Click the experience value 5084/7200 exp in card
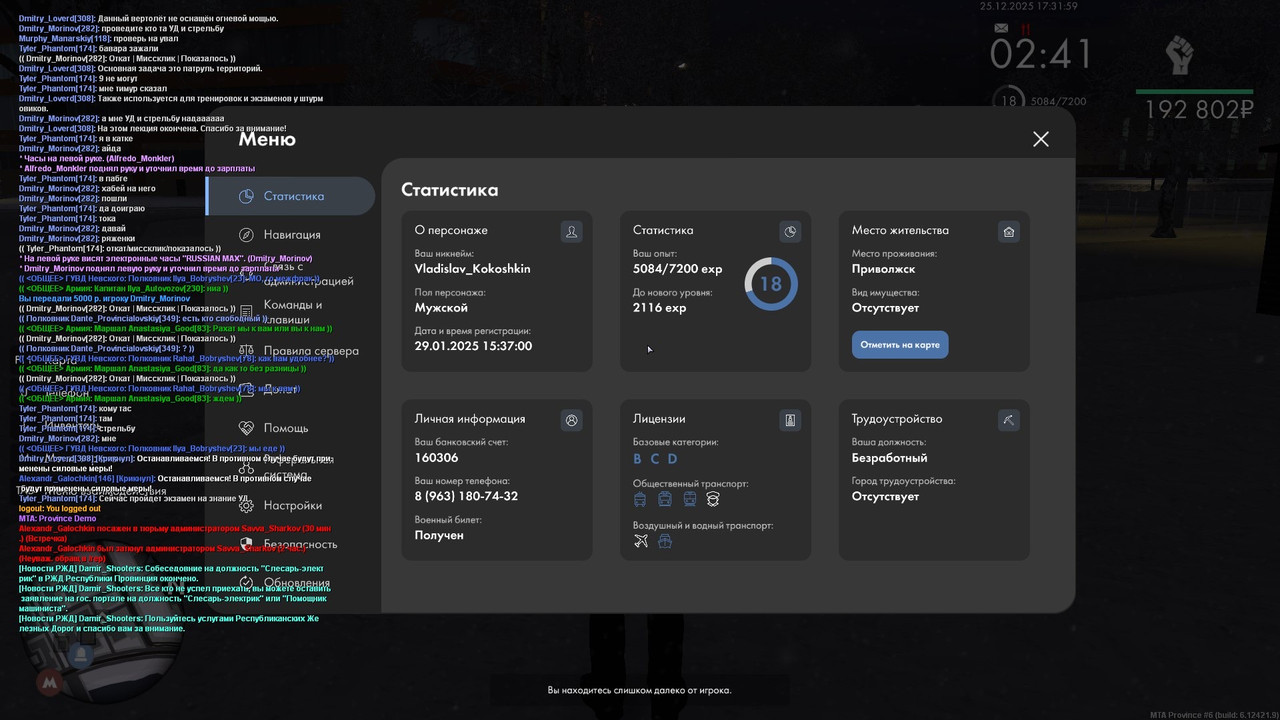This screenshot has height=720, width=1280. pyautogui.click(x=678, y=269)
